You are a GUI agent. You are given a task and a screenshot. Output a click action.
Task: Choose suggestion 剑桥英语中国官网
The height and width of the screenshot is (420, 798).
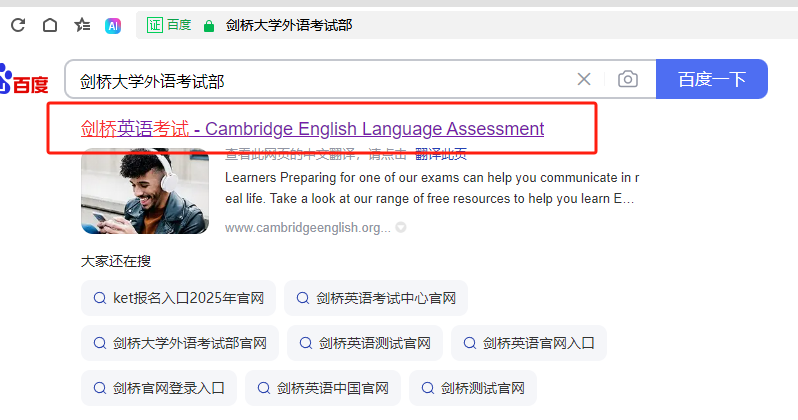click(323, 388)
